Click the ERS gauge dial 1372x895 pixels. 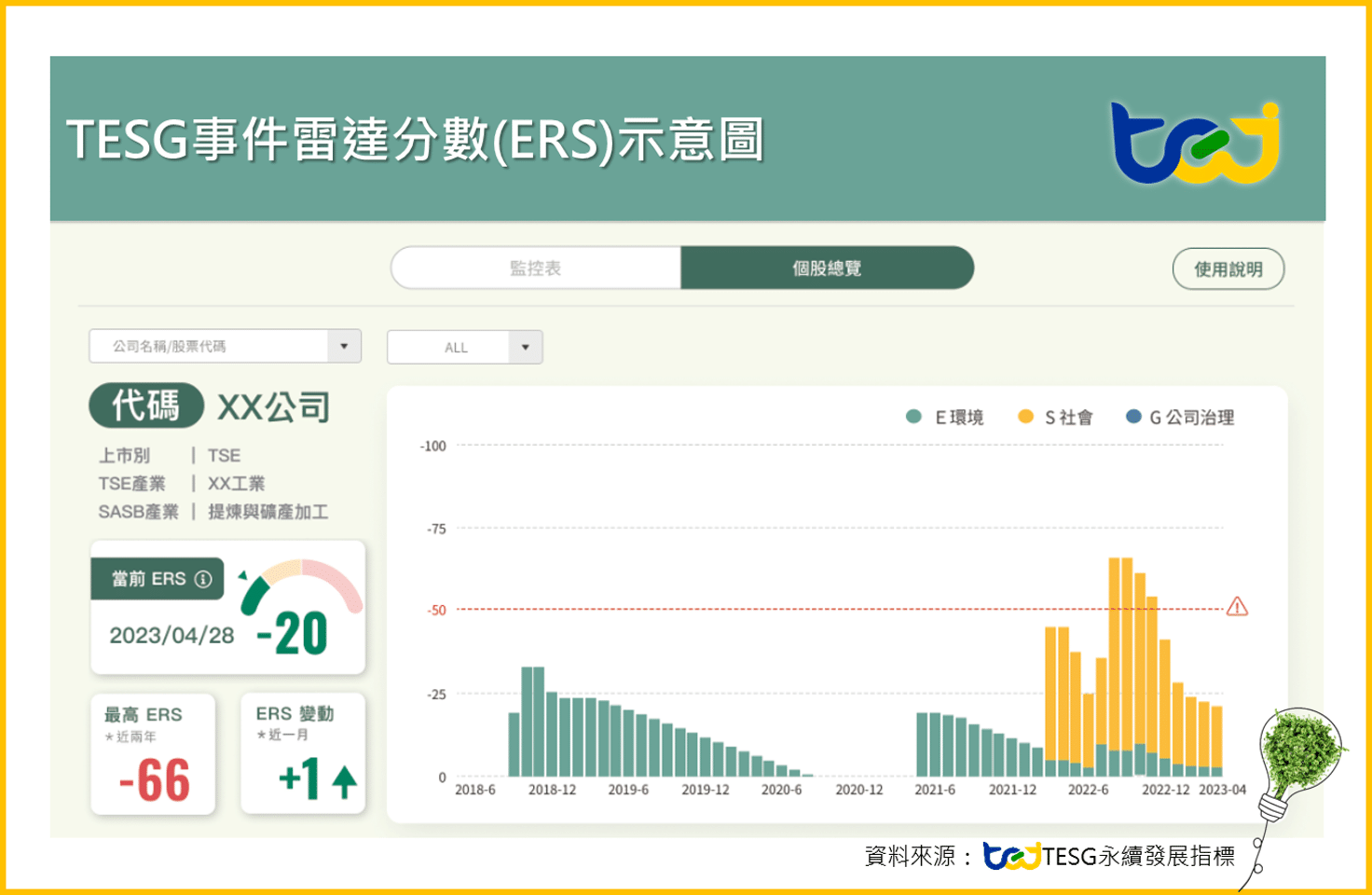click(x=300, y=589)
